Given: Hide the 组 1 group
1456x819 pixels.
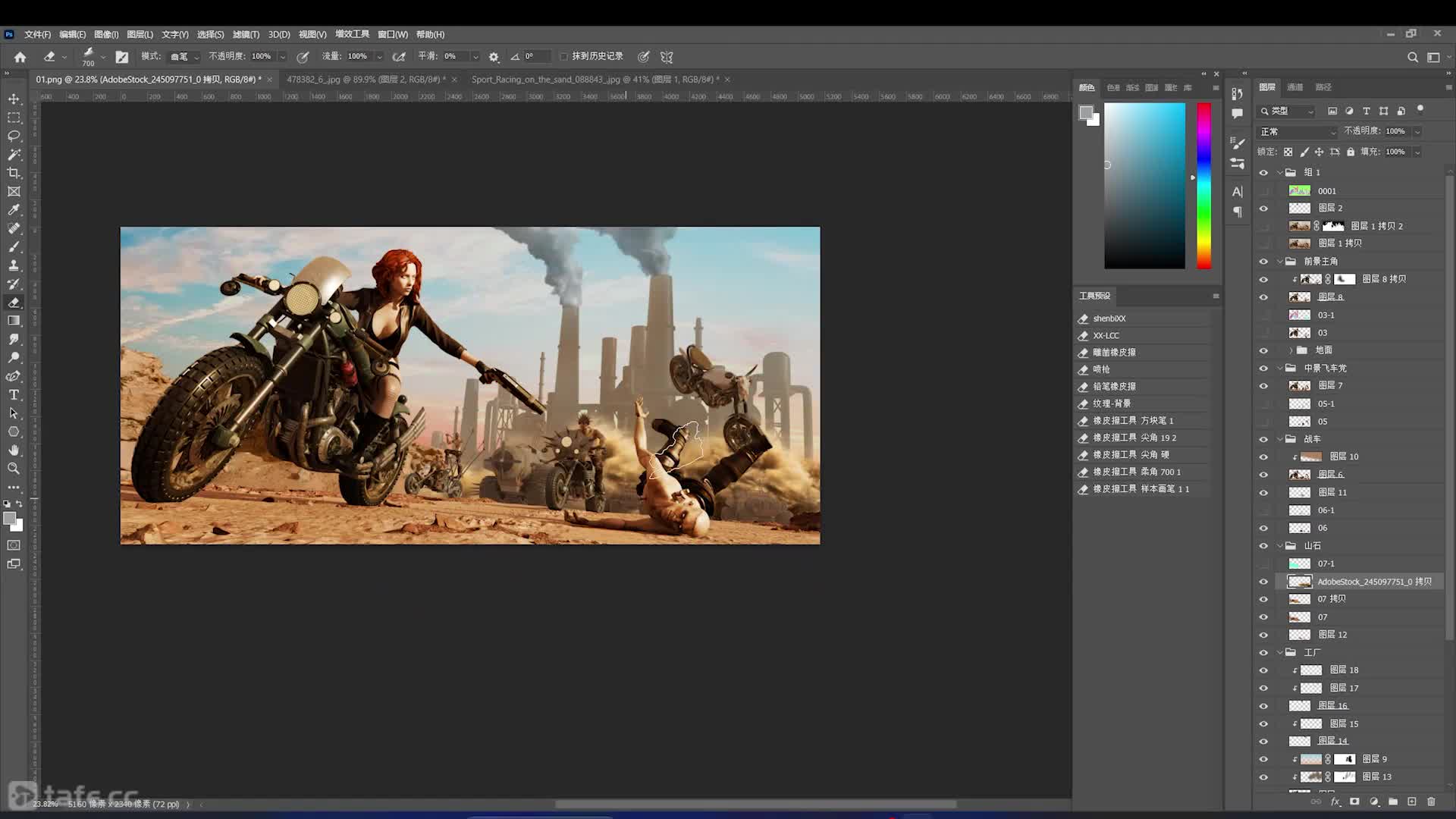Looking at the screenshot, I should pyautogui.click(x=1263, y=173).
